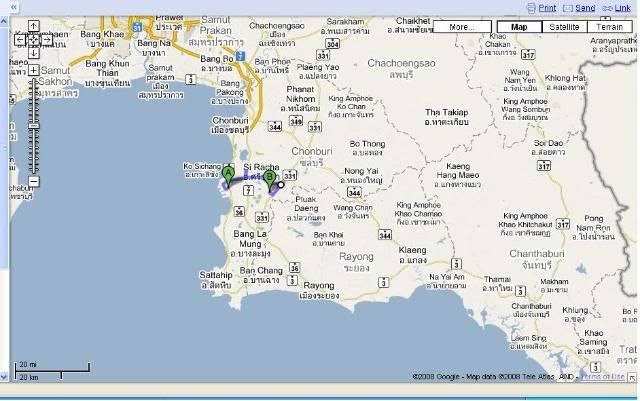Image resolution: width=640 pixels, height=401 pixels.
Task: Pan the map up with arrow
Action: 33,26
